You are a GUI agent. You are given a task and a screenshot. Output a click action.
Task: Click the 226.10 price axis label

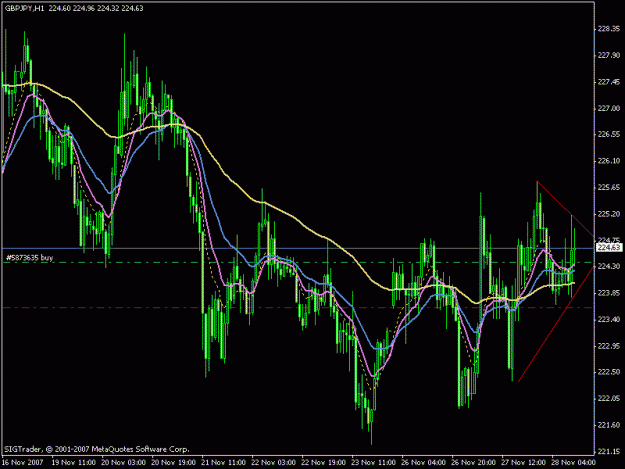(x=609, y=161)
